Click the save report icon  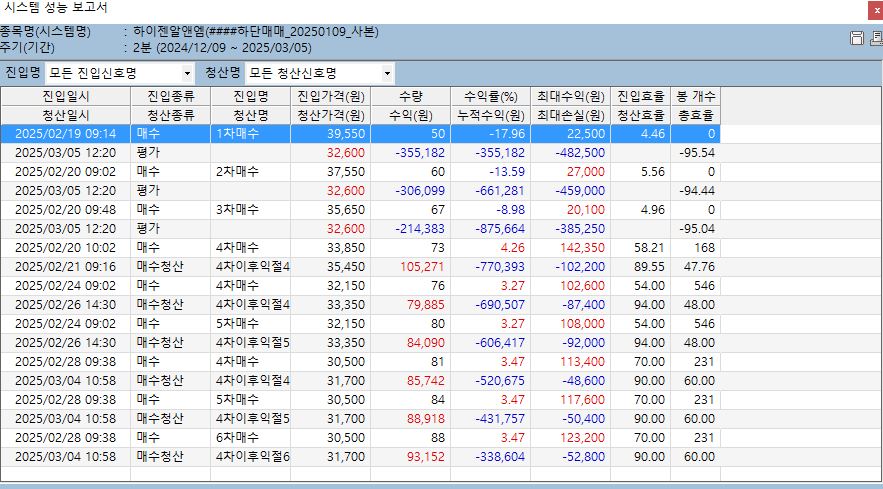coord(856,38)
